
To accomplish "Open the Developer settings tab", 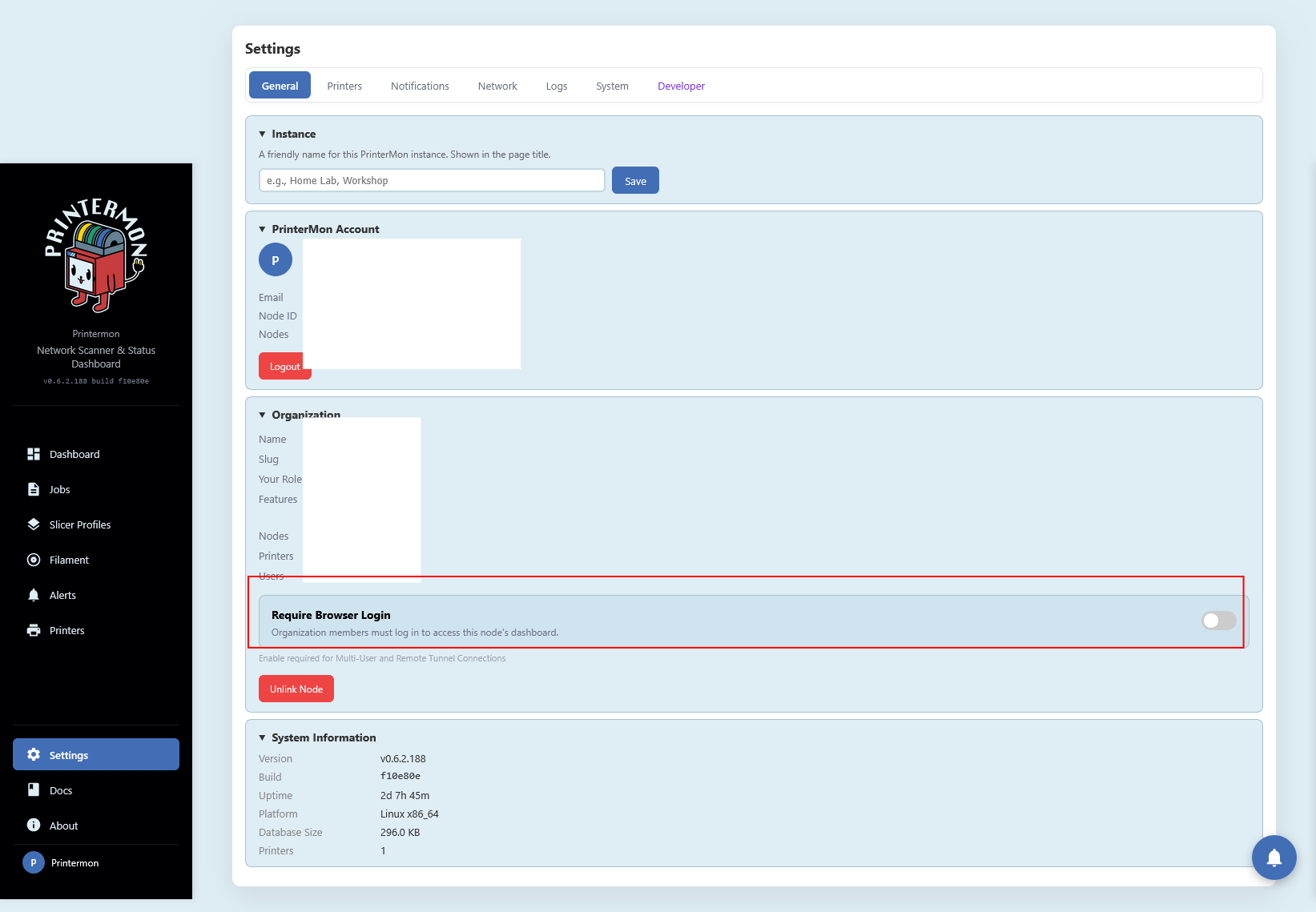I will [681, 86].
